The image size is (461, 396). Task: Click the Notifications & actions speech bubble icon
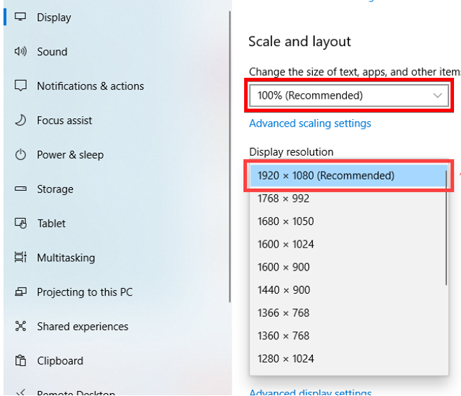pyautogui.click(x=20, y=86)
